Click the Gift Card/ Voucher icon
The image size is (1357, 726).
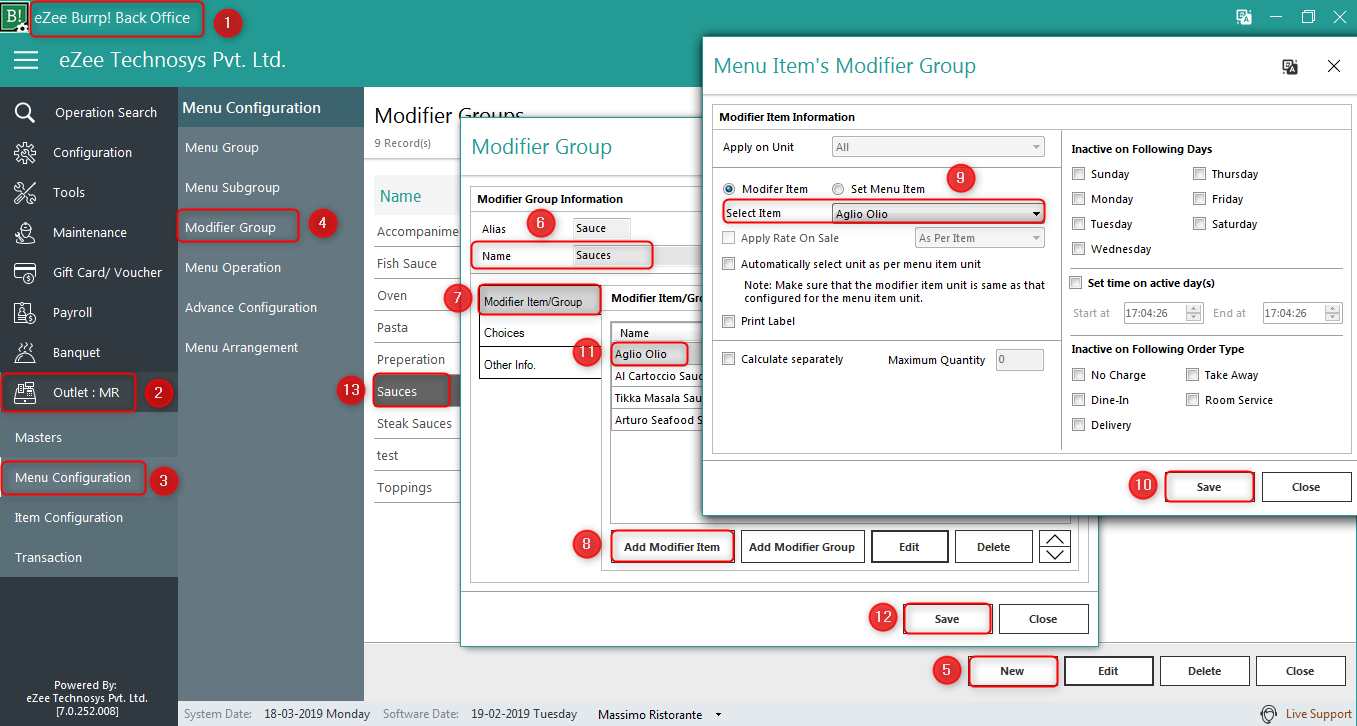click(25, 272)
